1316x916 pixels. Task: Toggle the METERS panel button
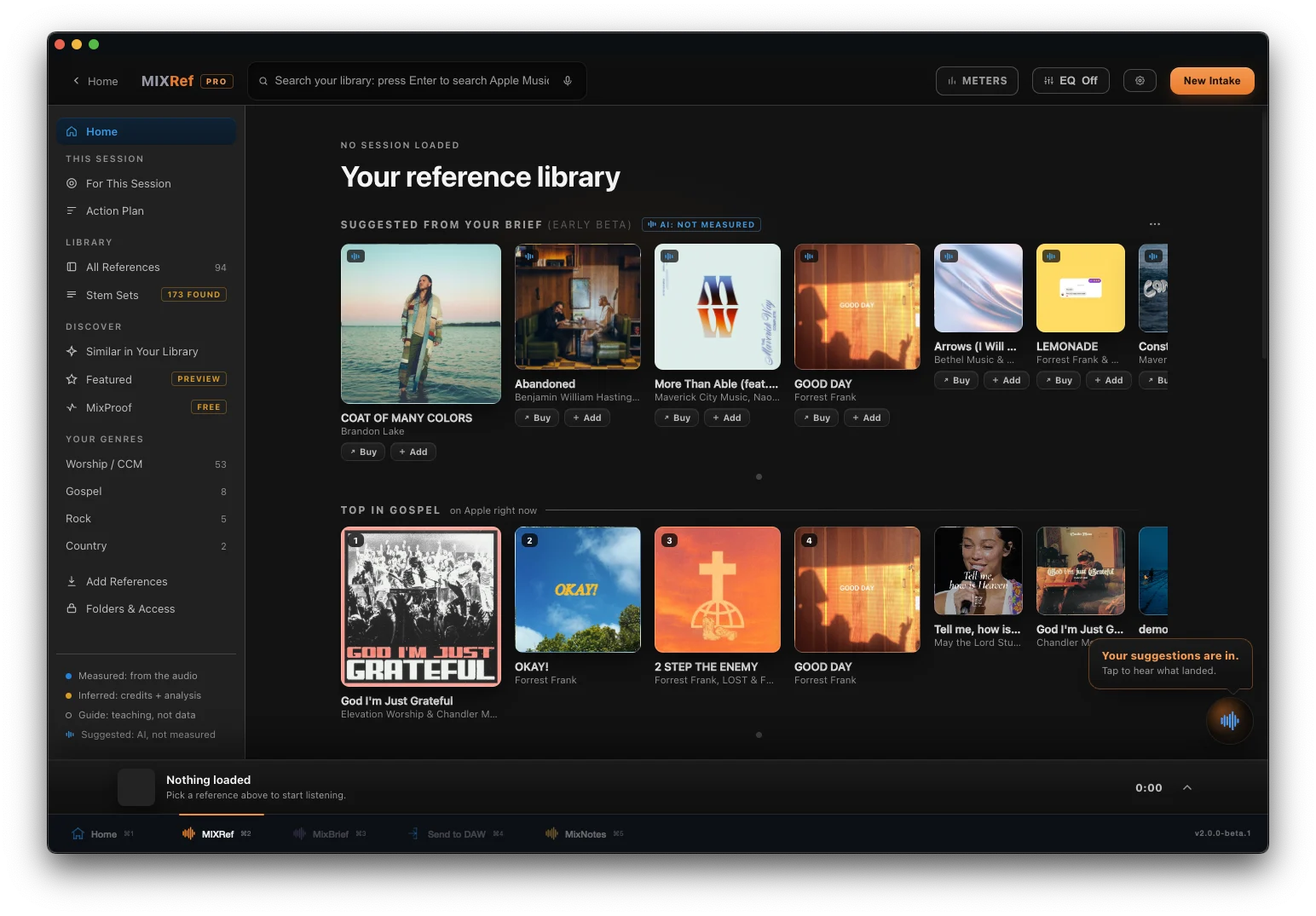(977, 81)
